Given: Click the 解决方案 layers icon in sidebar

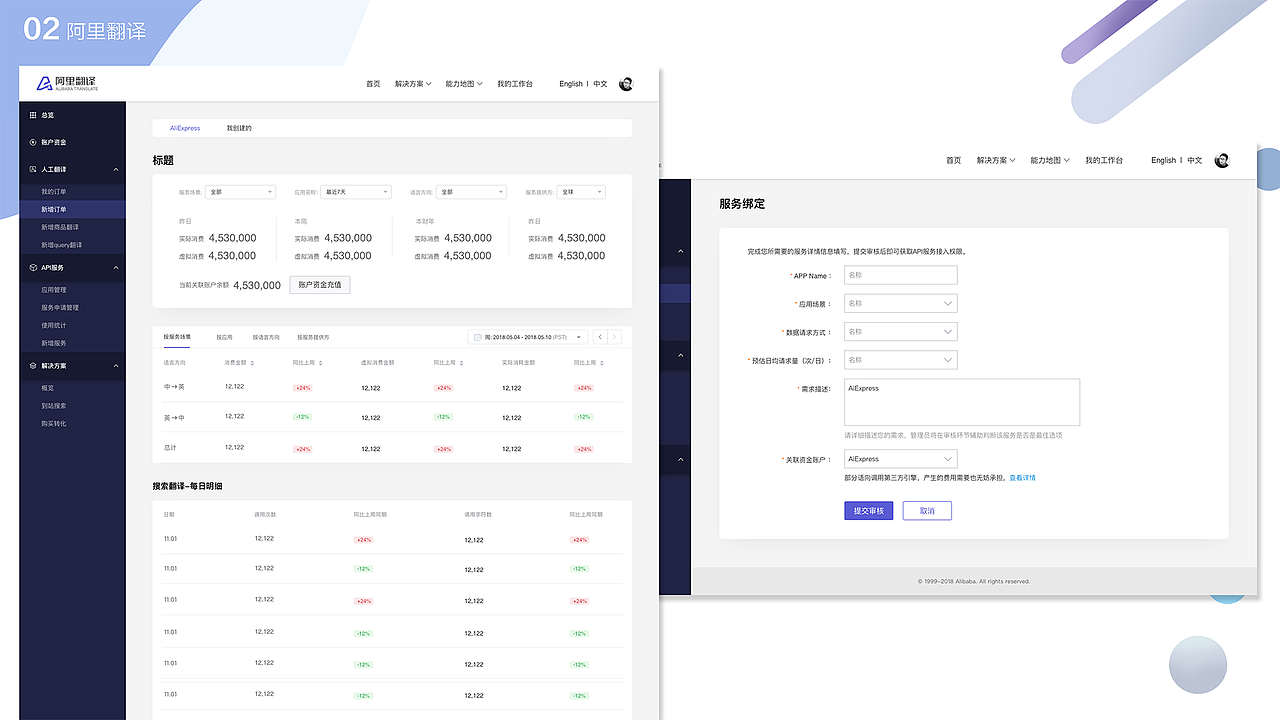Looking at the screenshot, I should [33, 366].
